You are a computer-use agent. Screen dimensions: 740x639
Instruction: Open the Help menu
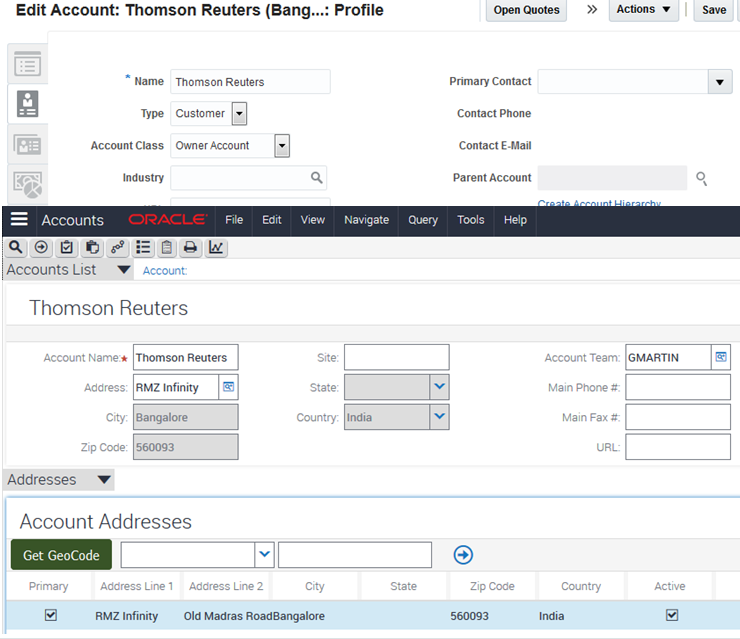(x=515, y=220)
